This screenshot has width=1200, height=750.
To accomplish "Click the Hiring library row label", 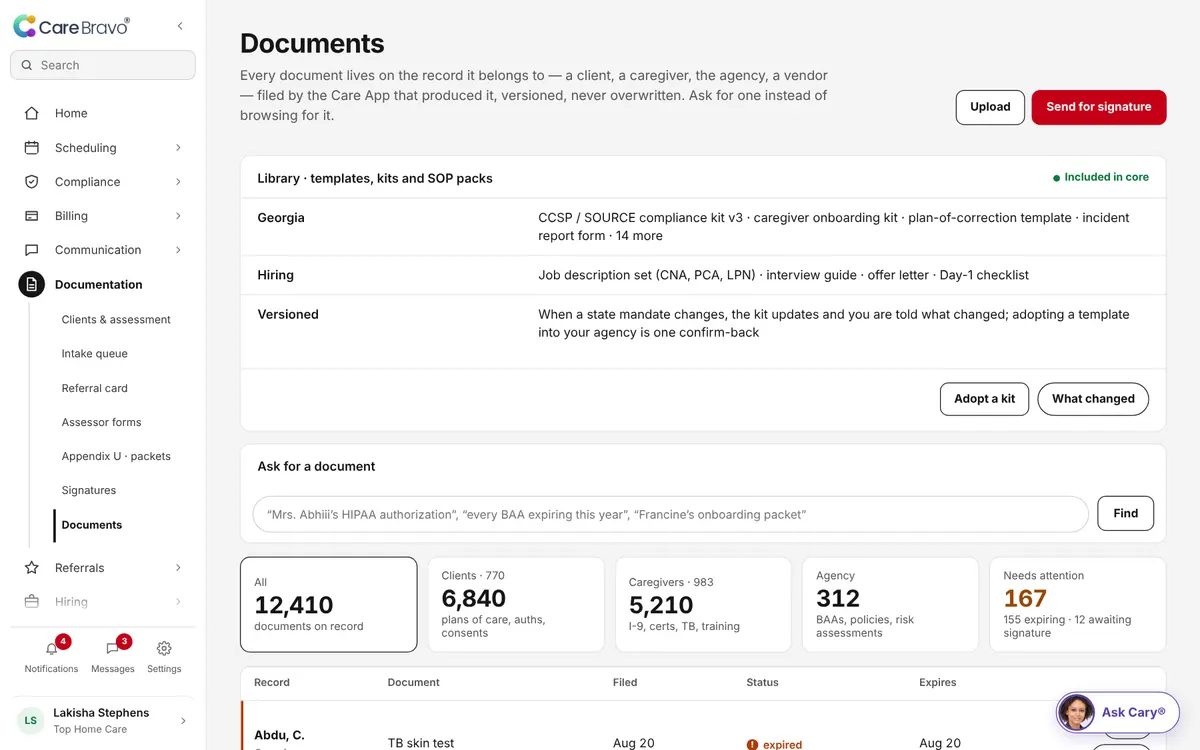I will tap(275, 275).
